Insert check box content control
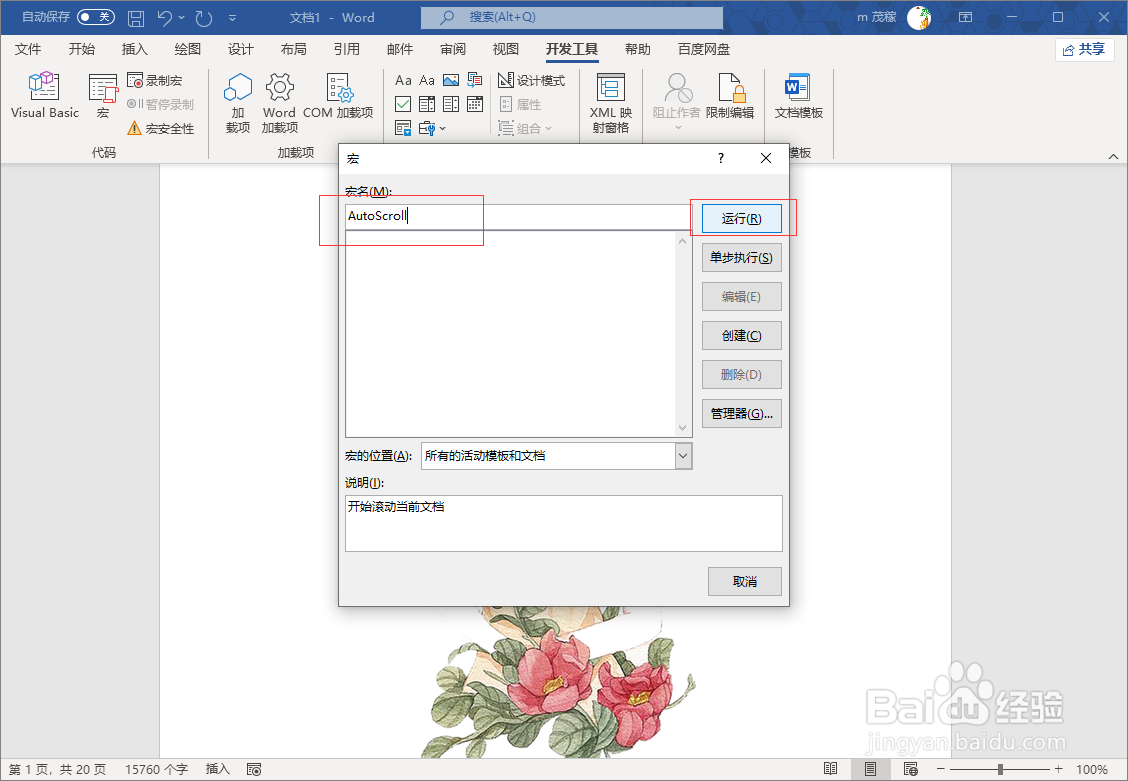Screen dimensions: 1128x781 (403, 104)
